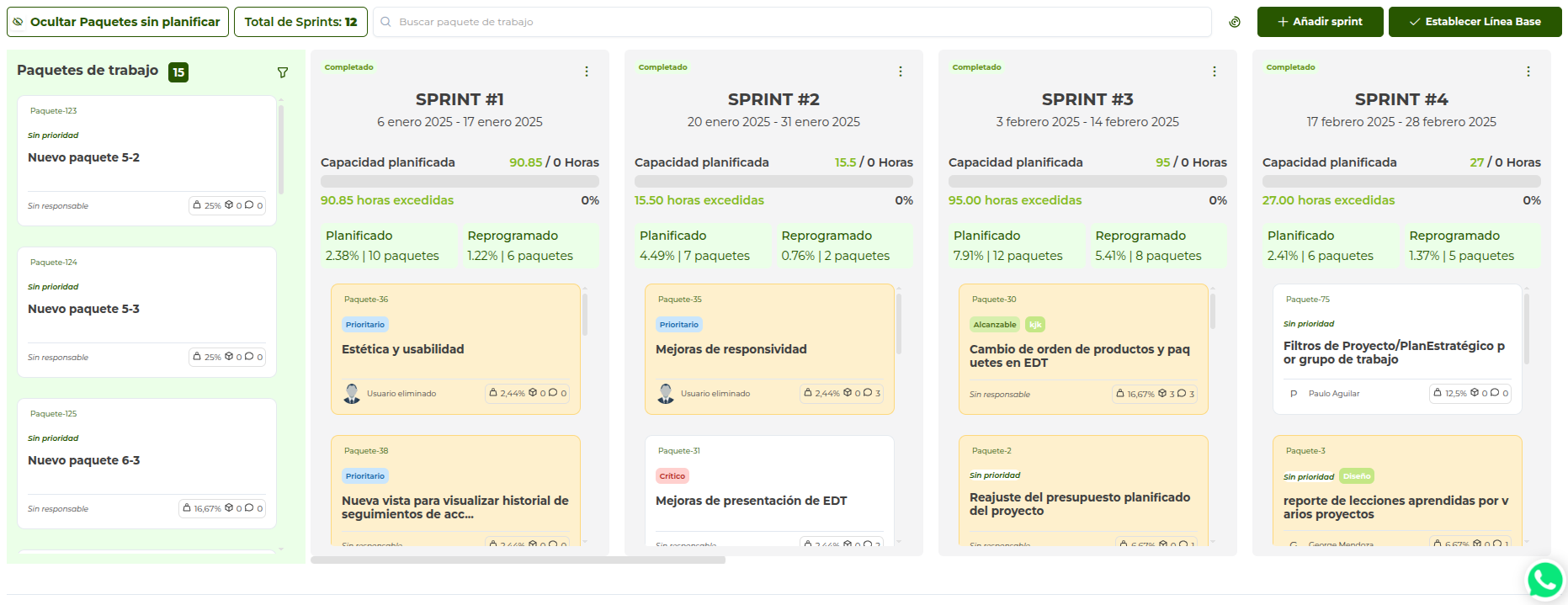The width and height of the screenshot is (1568, 605).
Task: Click the filter icon in Paquetes de trabajo
Action: [x=283, y=72]
